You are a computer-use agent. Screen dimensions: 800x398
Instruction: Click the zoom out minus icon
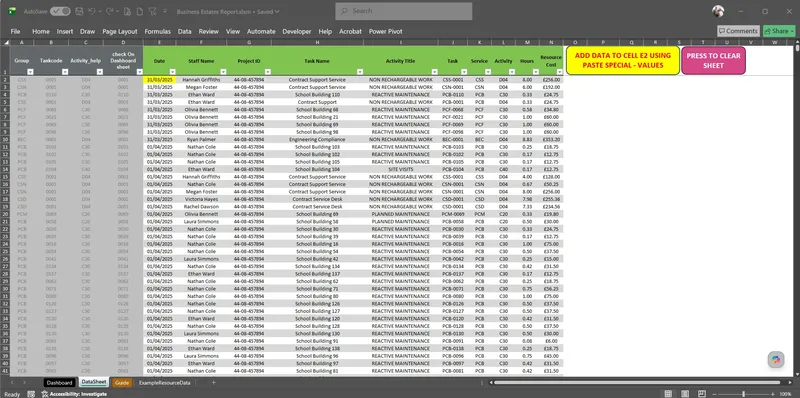[715, 394]
